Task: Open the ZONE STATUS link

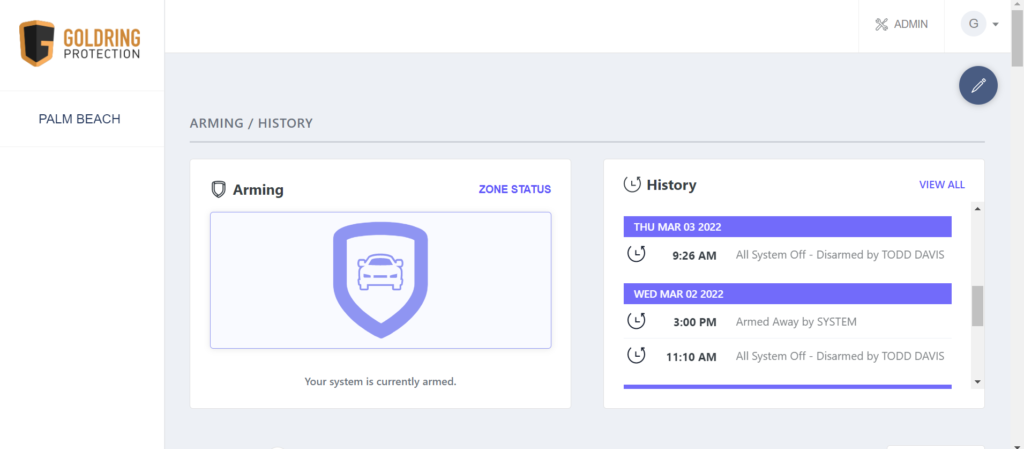Action: click(515, 189)
